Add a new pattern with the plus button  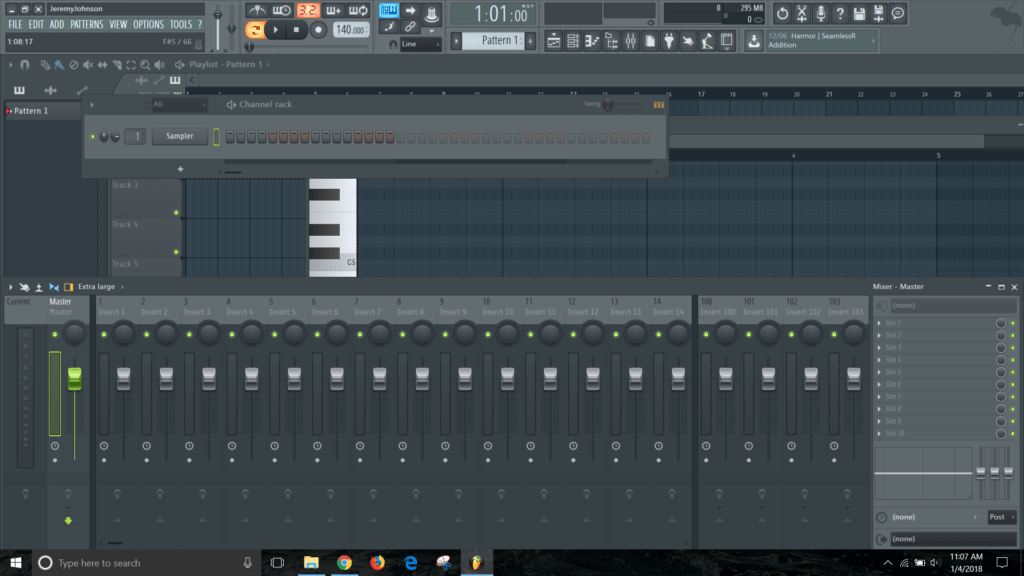coord(530,41)
